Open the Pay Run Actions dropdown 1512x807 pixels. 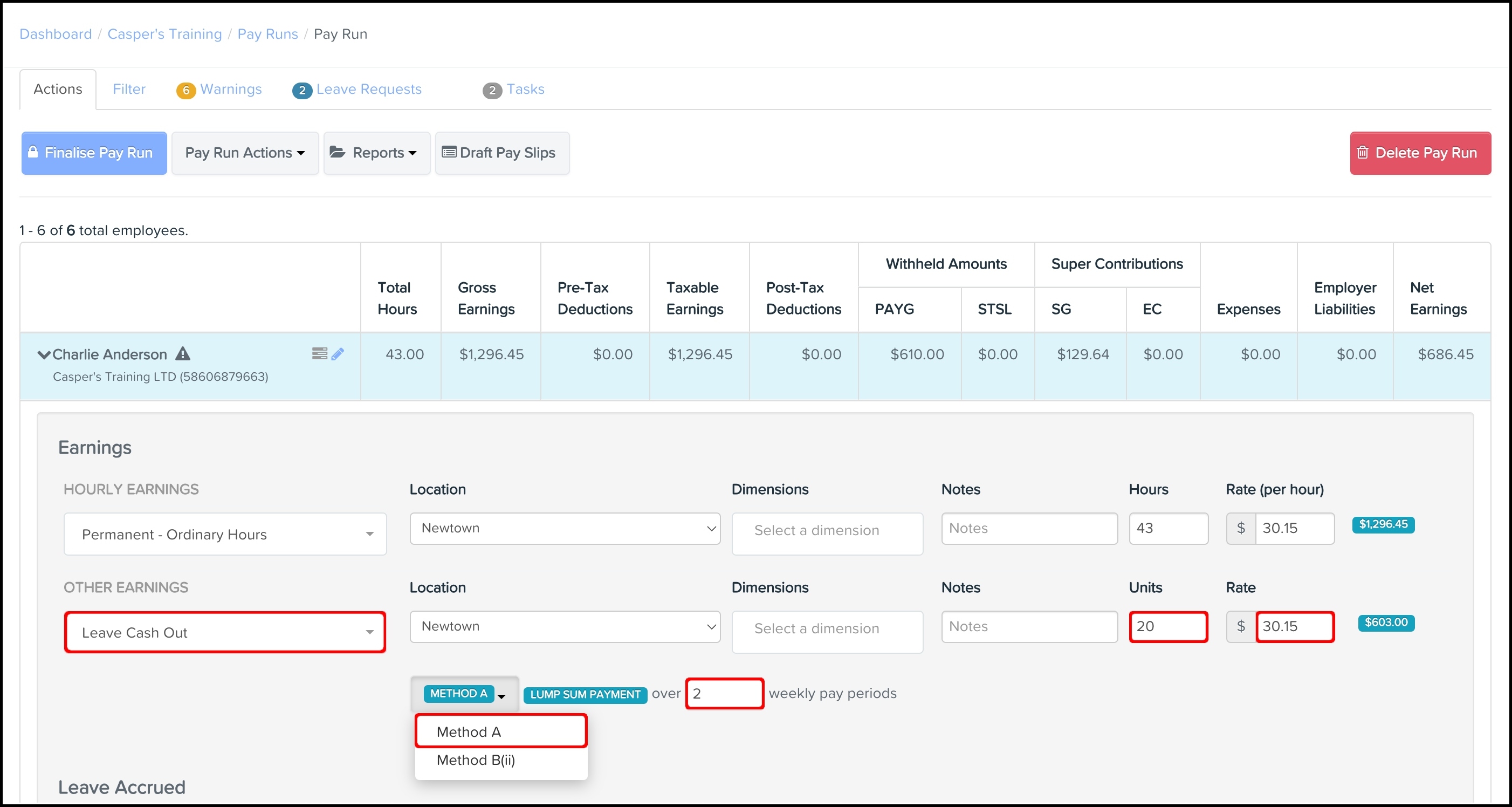tap(245, 153)
